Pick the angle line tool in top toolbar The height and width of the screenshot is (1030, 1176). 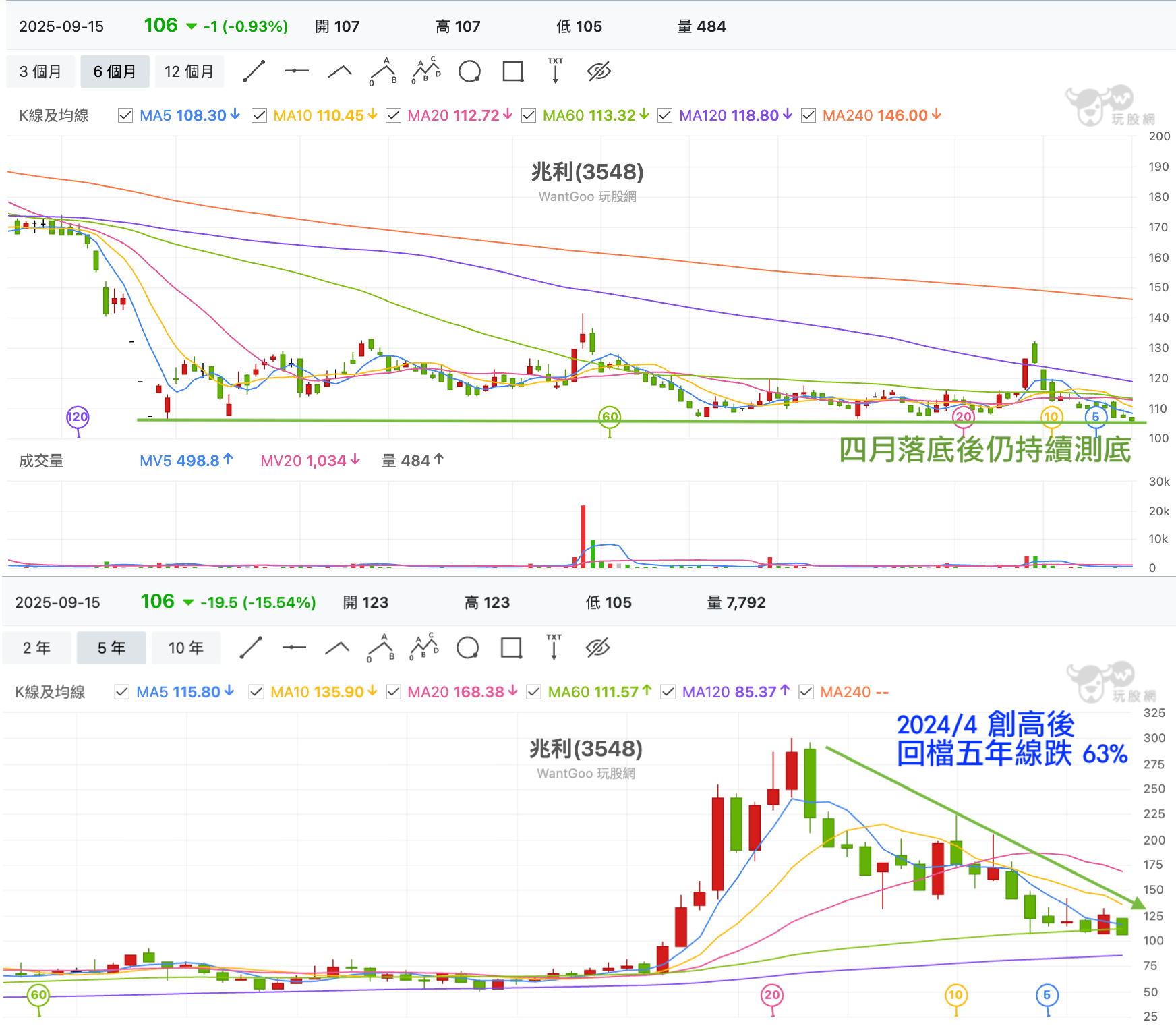coord(340,71)
